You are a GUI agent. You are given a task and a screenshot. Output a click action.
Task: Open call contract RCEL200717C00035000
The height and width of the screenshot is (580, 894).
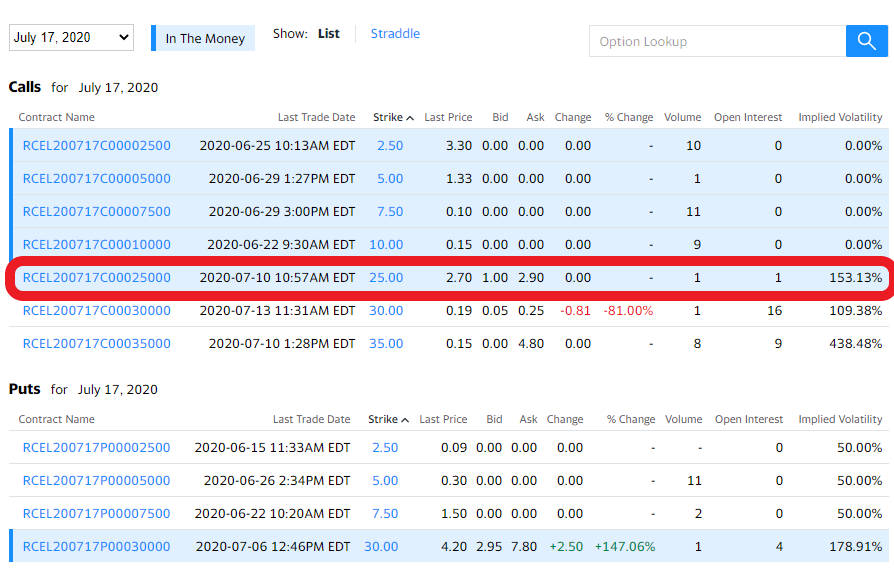(x=97, y=343)
